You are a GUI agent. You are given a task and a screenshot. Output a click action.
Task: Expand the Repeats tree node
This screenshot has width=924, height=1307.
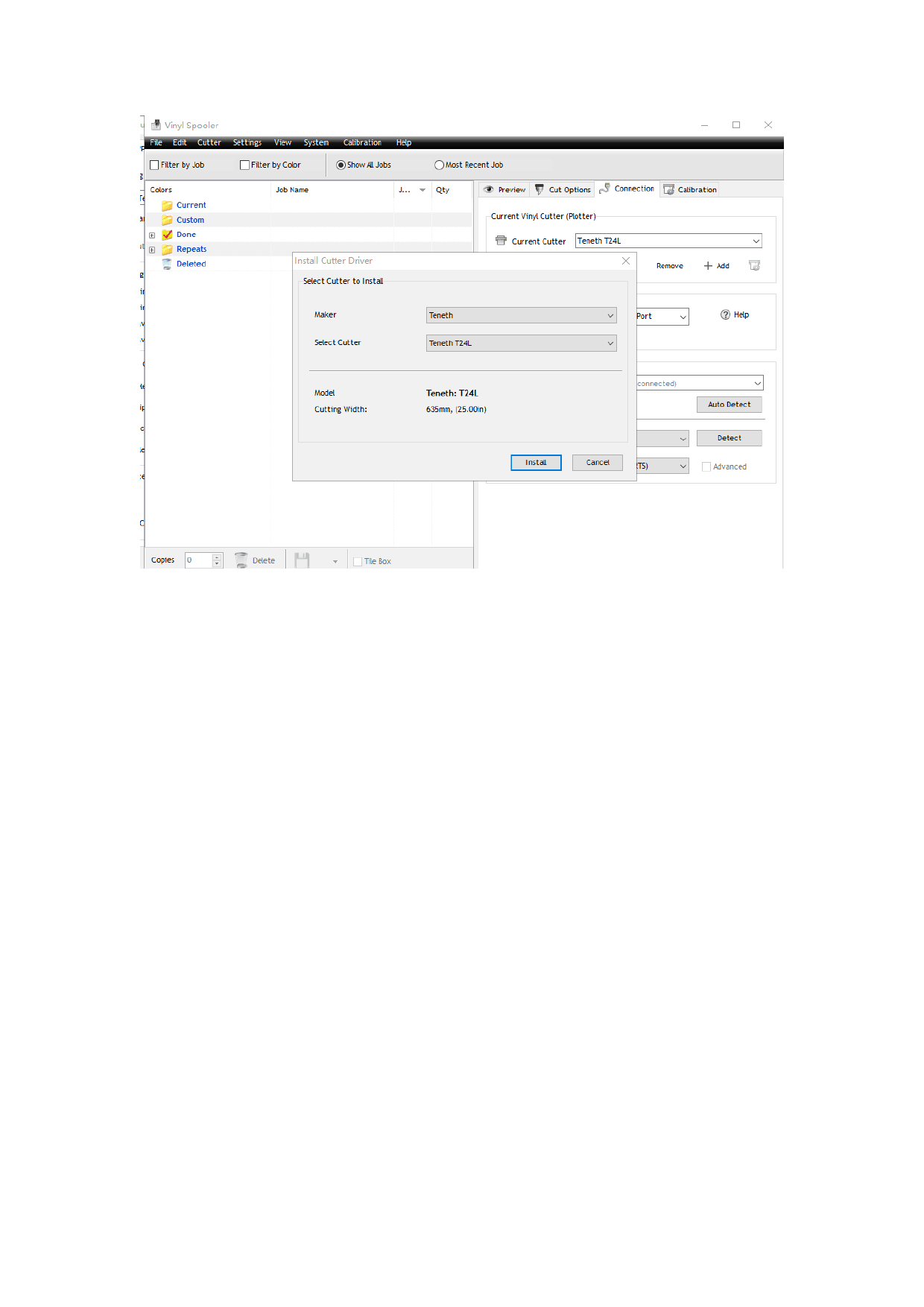click(x=152, y=250)
